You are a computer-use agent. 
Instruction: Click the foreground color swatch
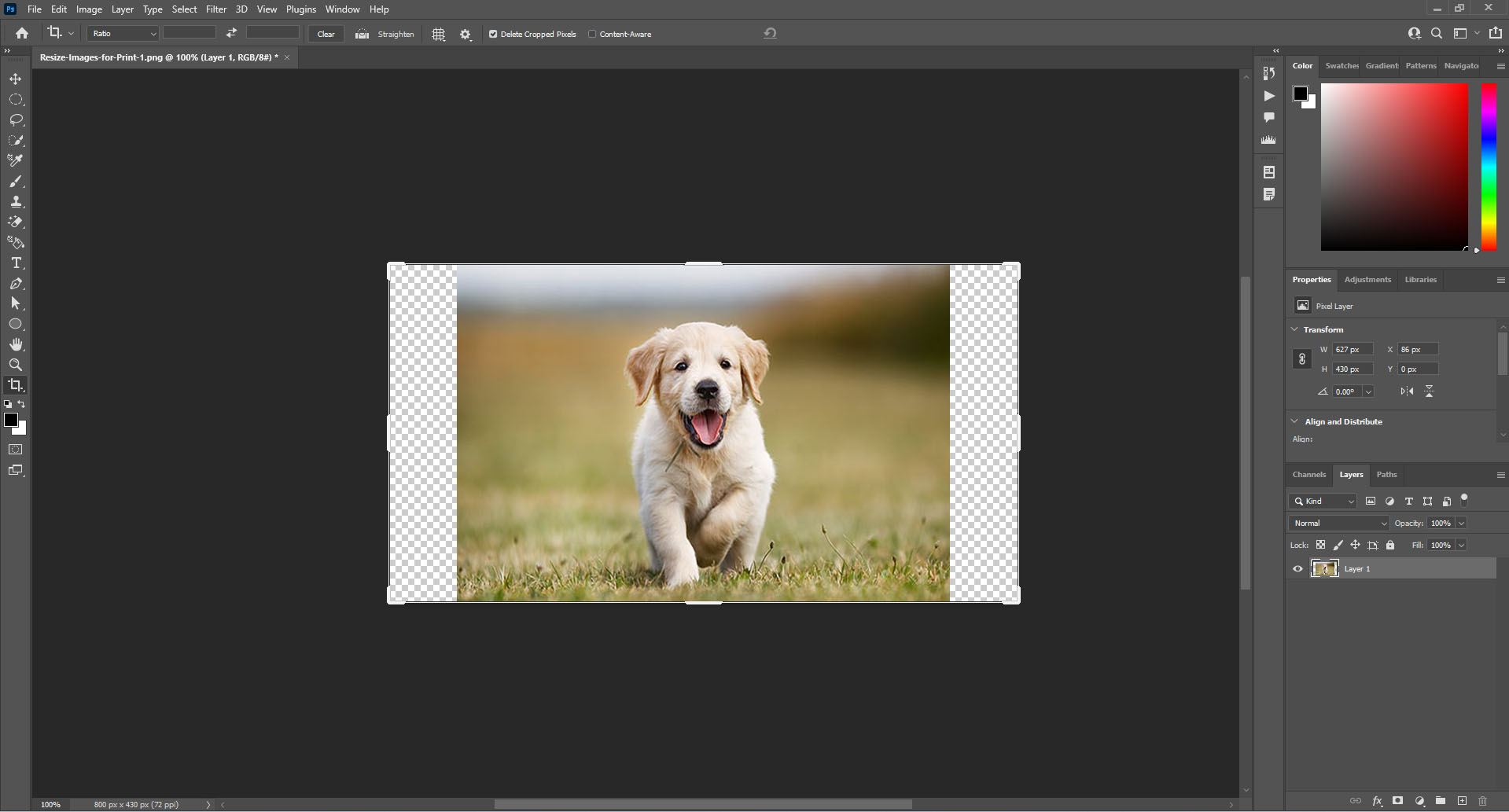[x=12, y=419]
